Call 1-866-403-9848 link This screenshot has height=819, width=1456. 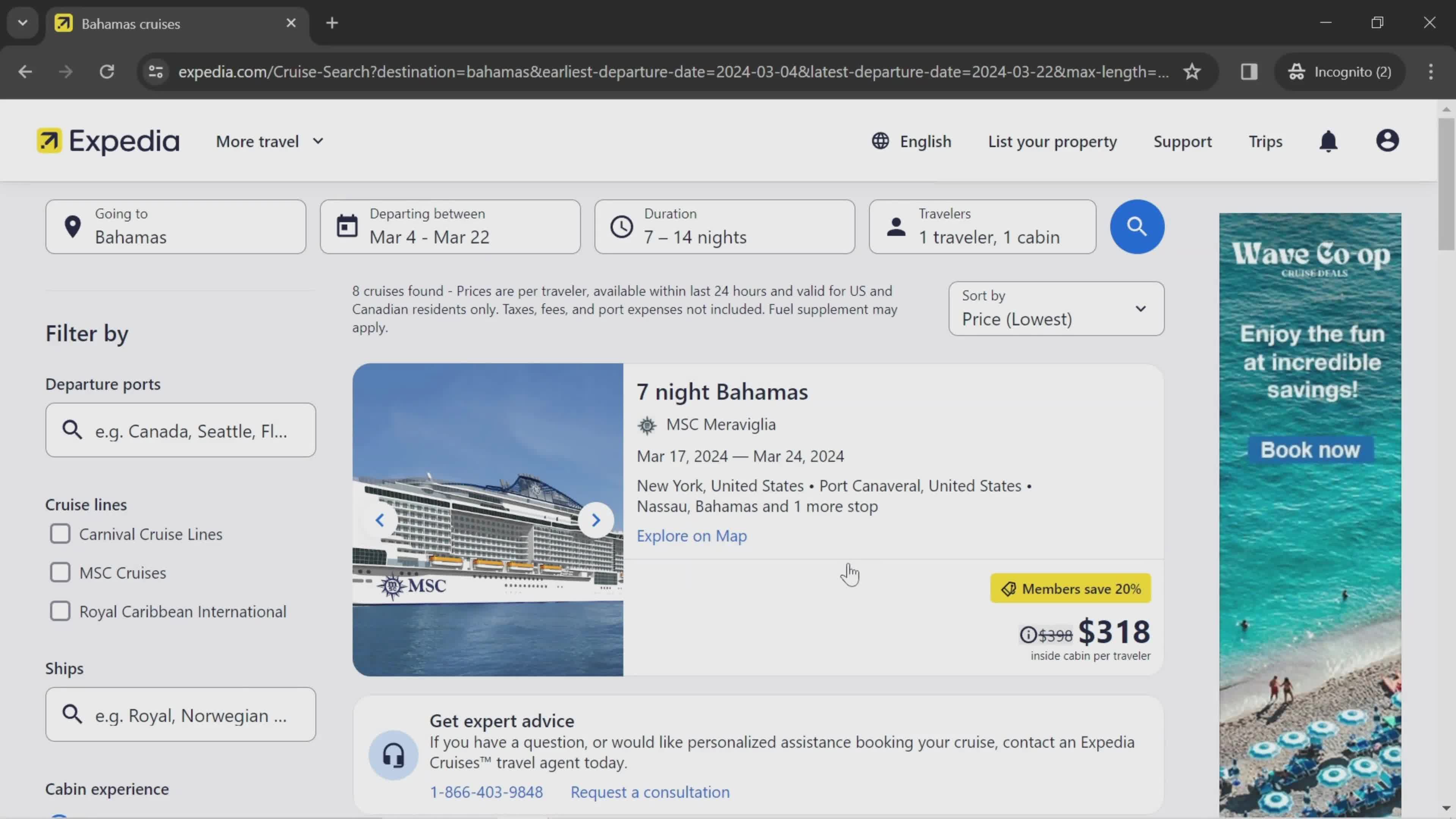point(486,792)
